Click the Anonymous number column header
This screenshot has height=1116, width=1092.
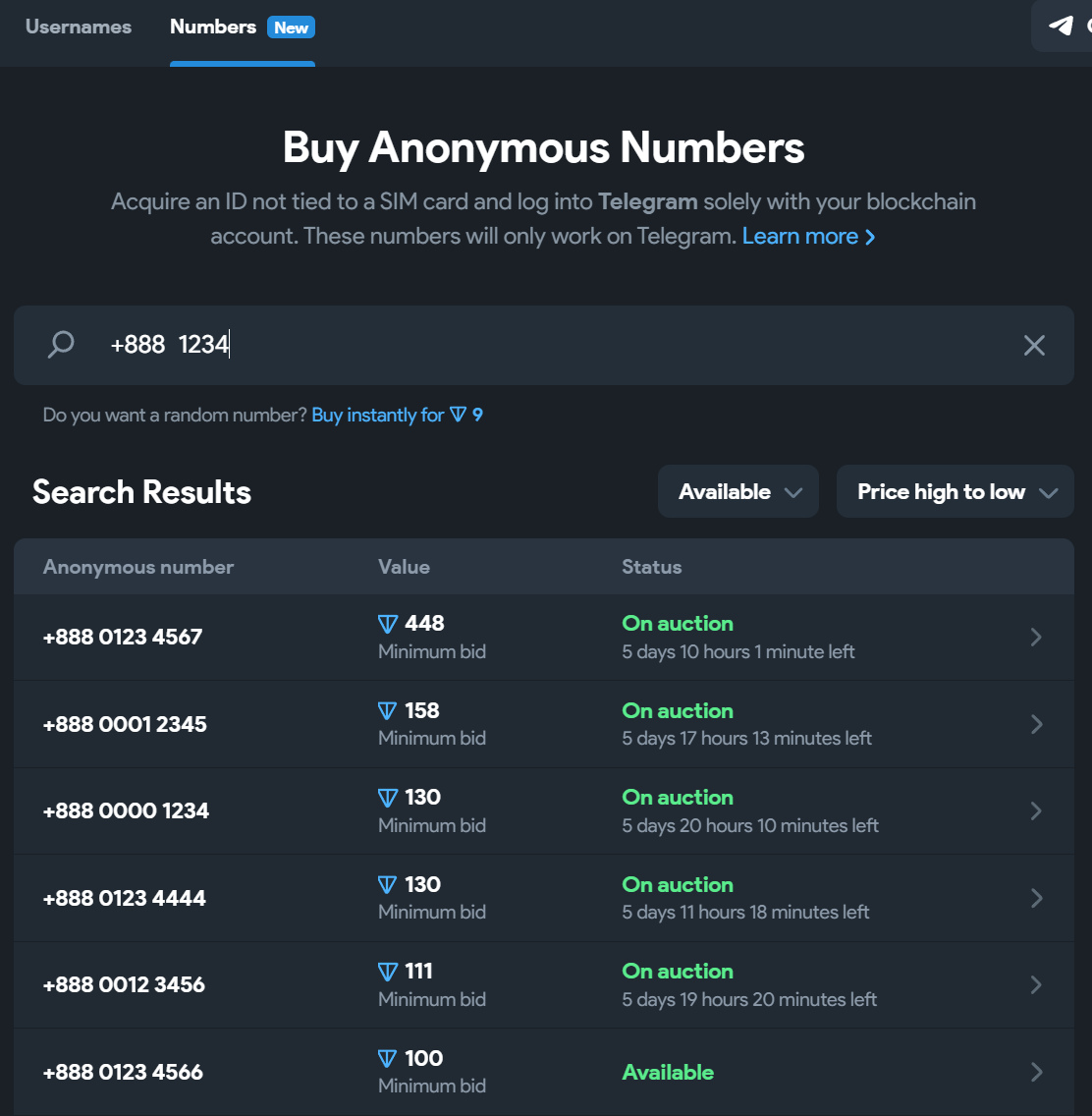tap(138, 567)
